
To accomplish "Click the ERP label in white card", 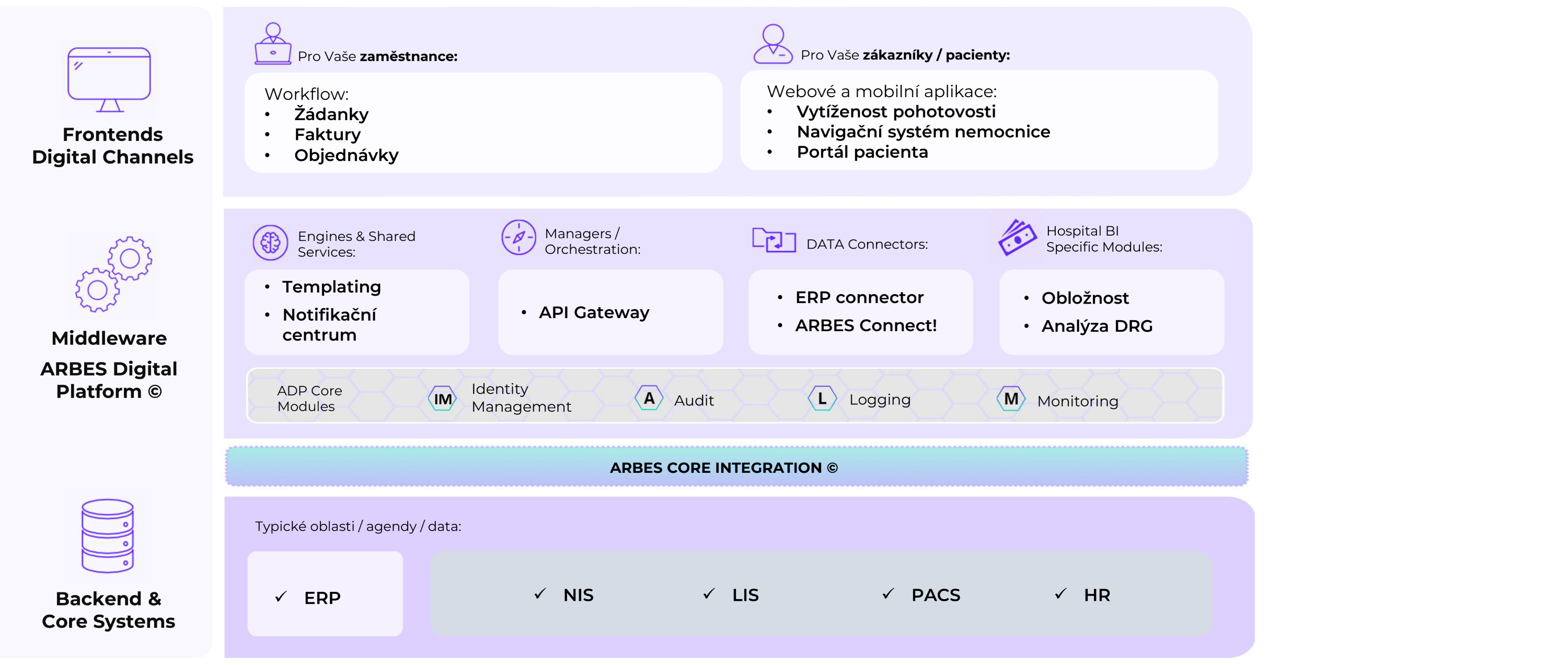I will click(x=322, y=598).
